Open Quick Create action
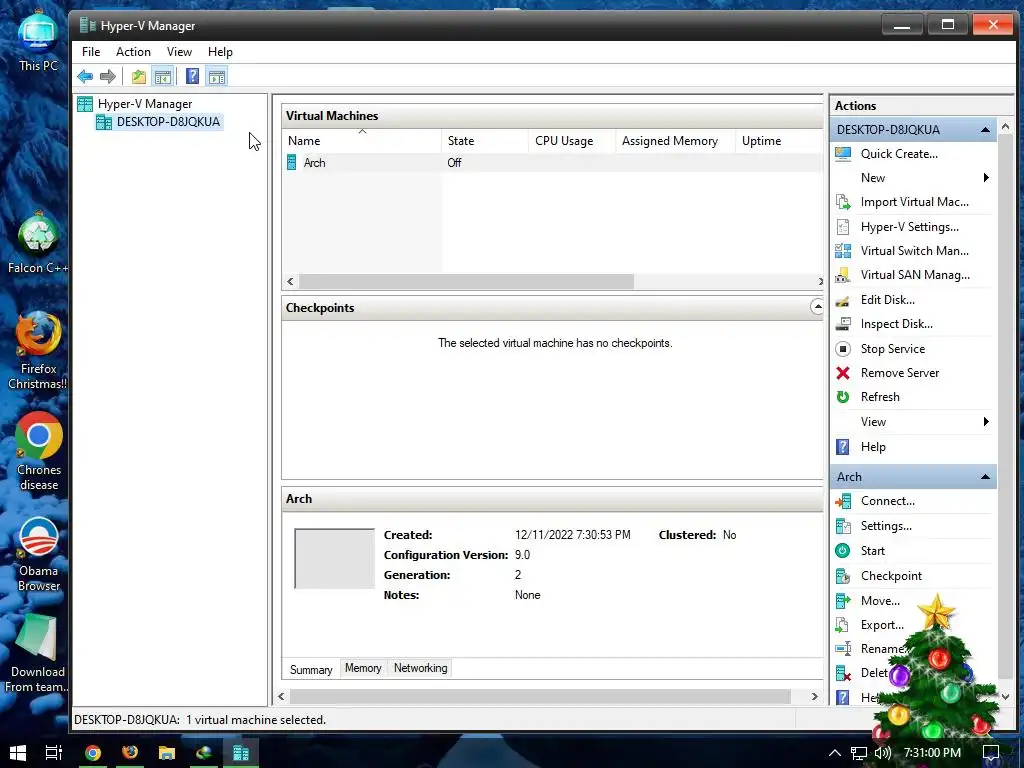 tap(899, 154)
